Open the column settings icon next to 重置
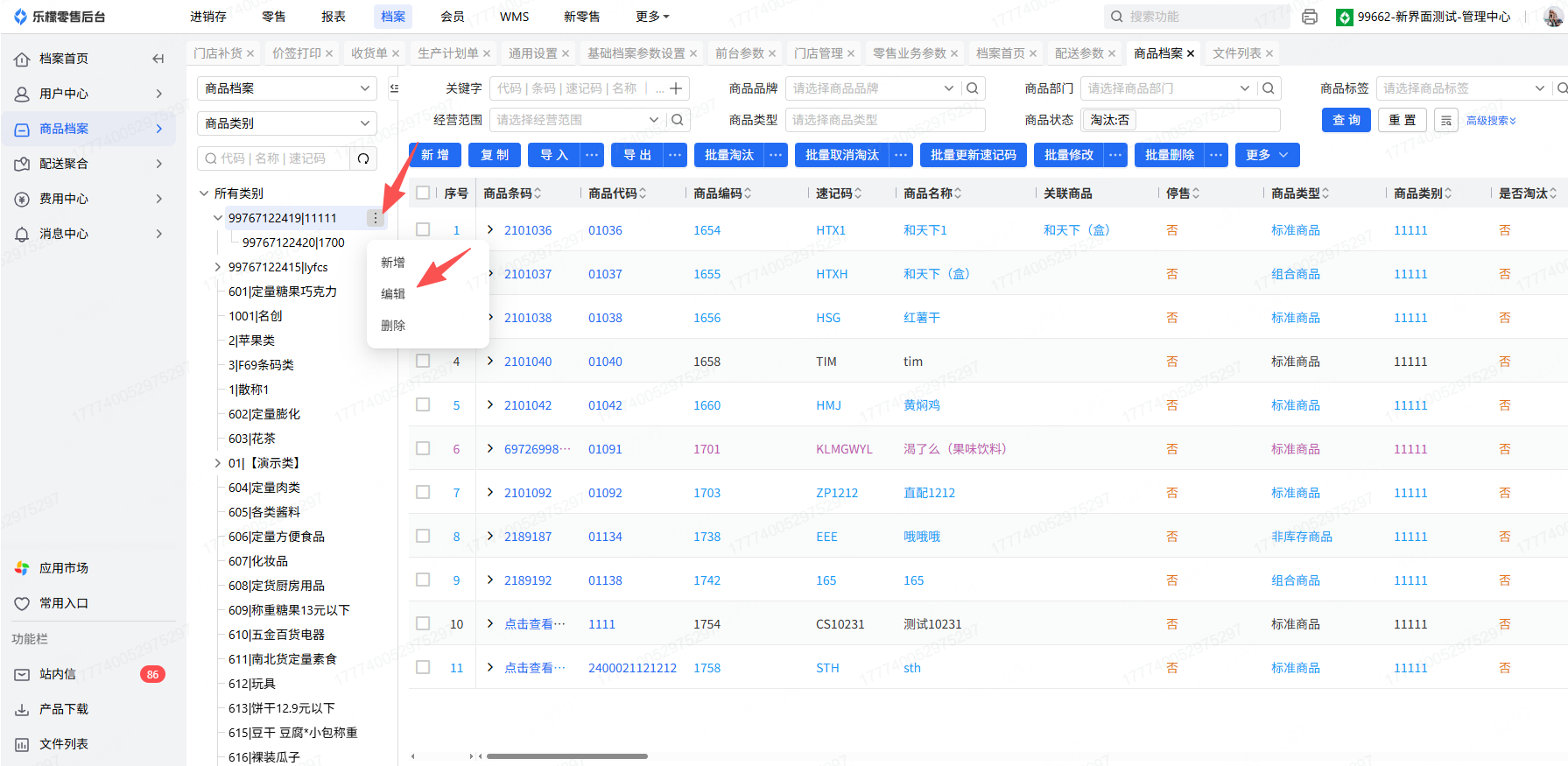 (1446, 121)
